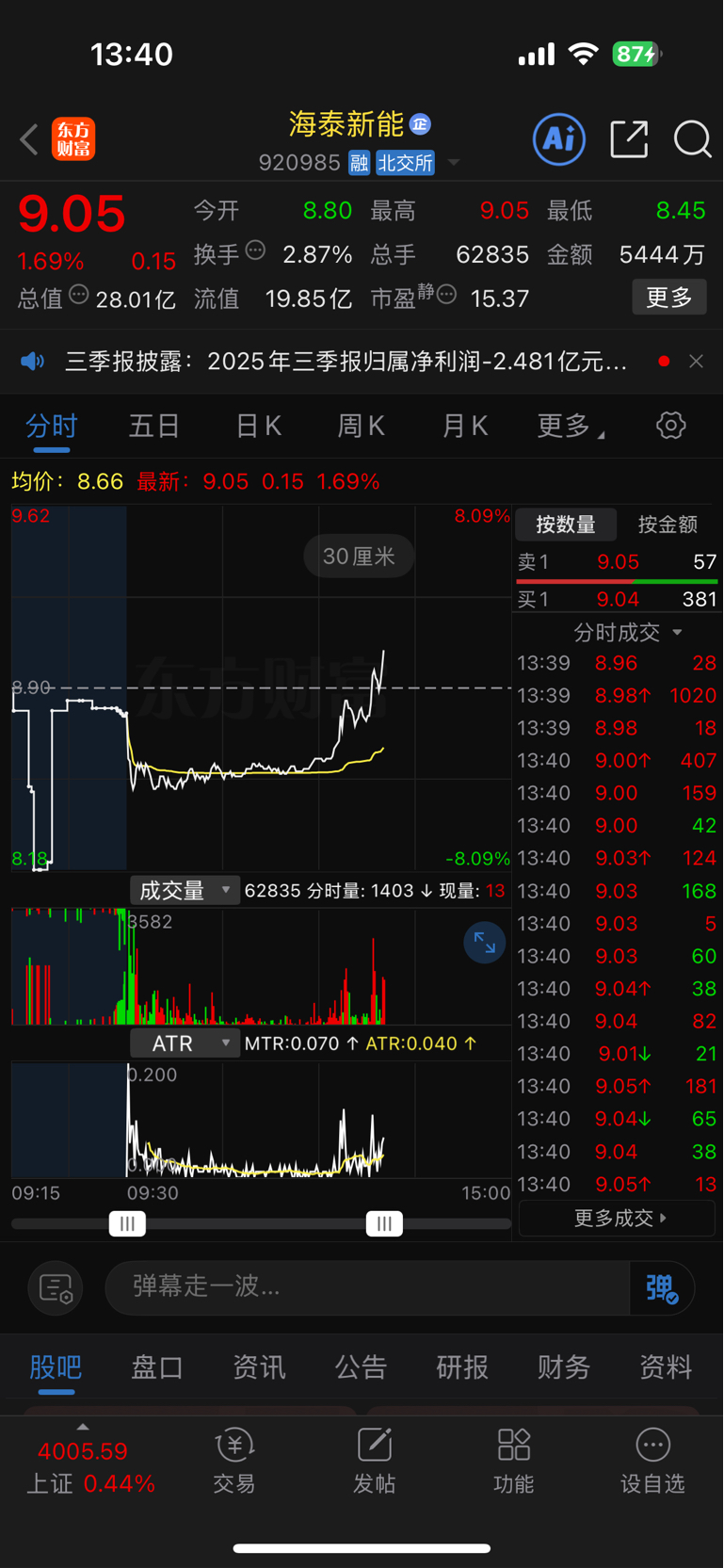Switch to the 财务 tab
Image resolution: width=724 pixels, height=1568 pixels.
(564, 1367)
